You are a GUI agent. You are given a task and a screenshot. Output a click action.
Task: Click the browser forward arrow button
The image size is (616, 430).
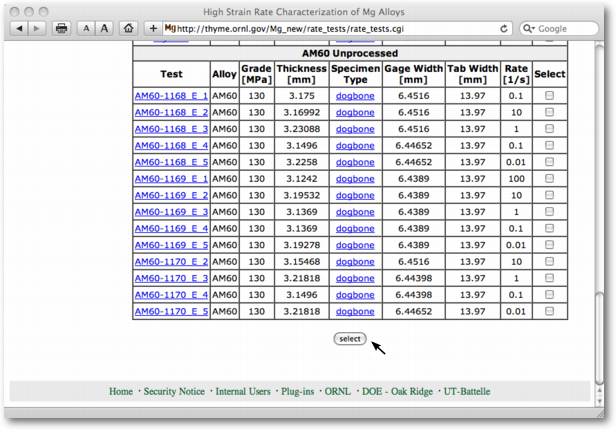click(x=38, y=29)
